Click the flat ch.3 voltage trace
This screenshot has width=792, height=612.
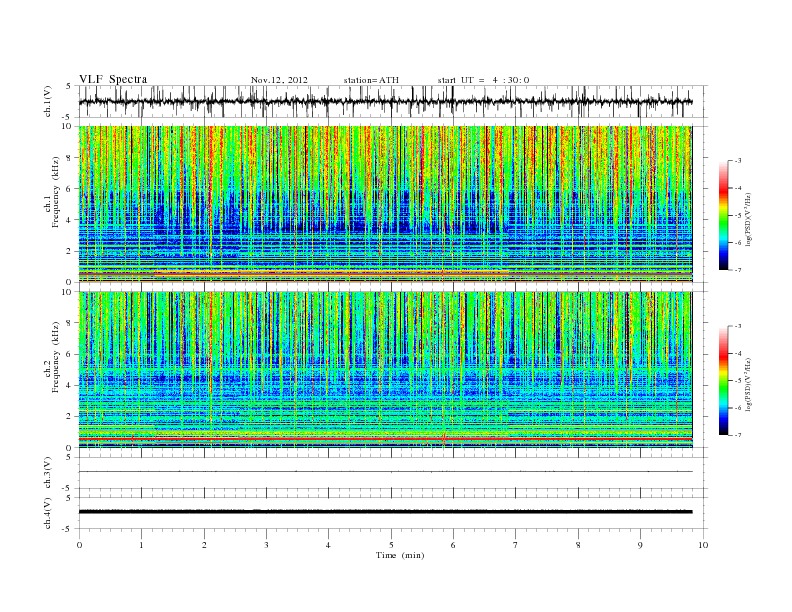(x=385, y=472)
